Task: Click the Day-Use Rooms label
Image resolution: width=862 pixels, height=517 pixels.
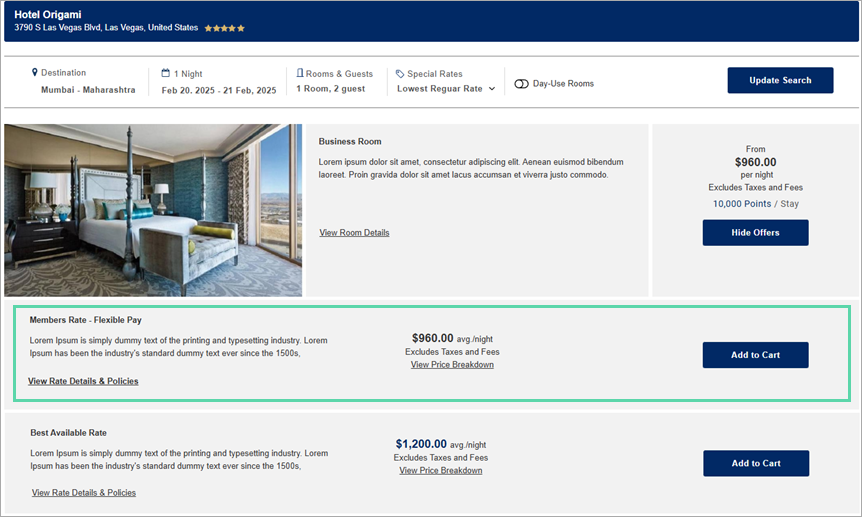Action: click(x=563, y=84)
